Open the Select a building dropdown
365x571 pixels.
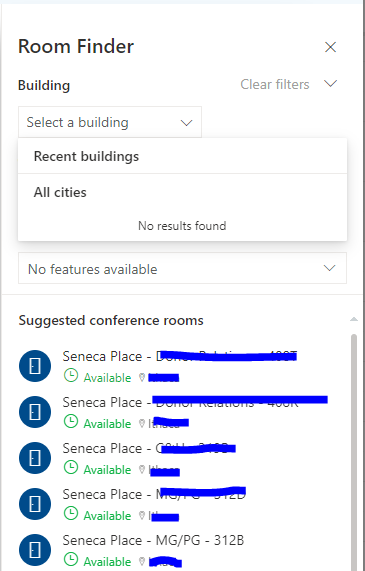110,122
